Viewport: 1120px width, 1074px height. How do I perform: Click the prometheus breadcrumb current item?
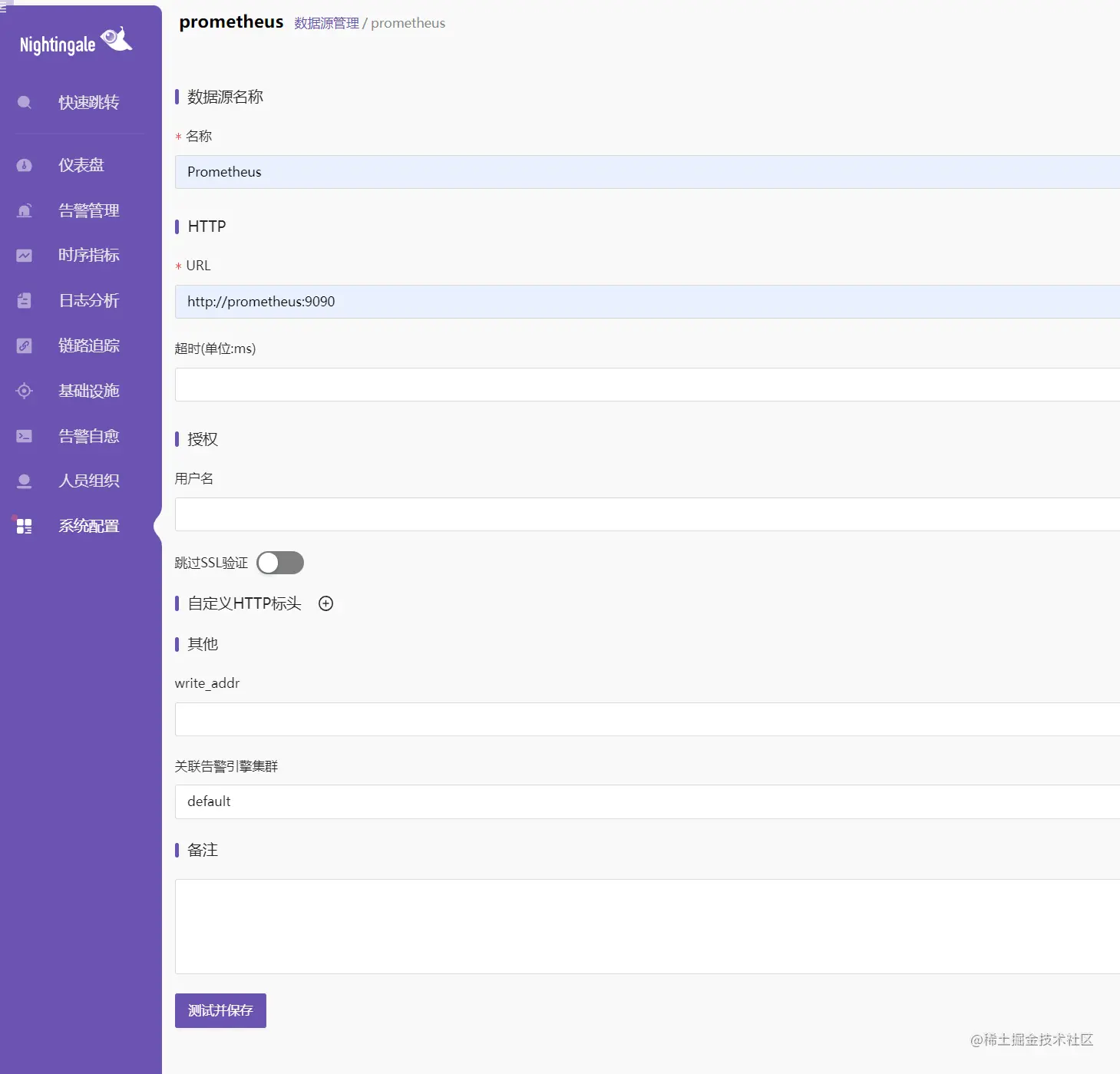click(408, 23)
